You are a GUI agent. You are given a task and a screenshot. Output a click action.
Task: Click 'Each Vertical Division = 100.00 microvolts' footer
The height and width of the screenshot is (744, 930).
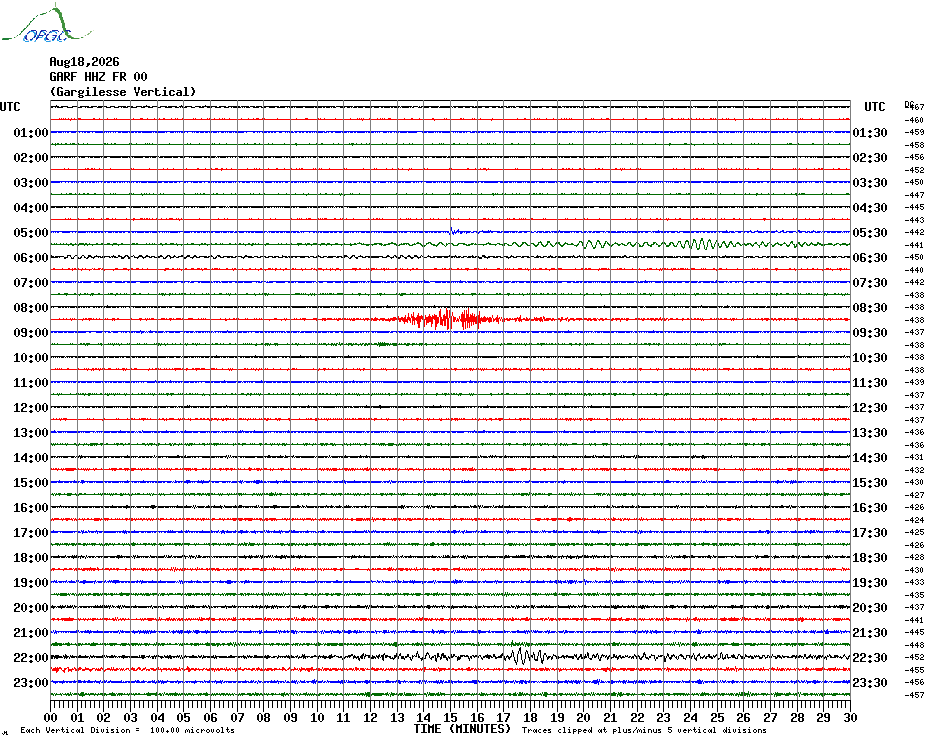coord(128,730)
